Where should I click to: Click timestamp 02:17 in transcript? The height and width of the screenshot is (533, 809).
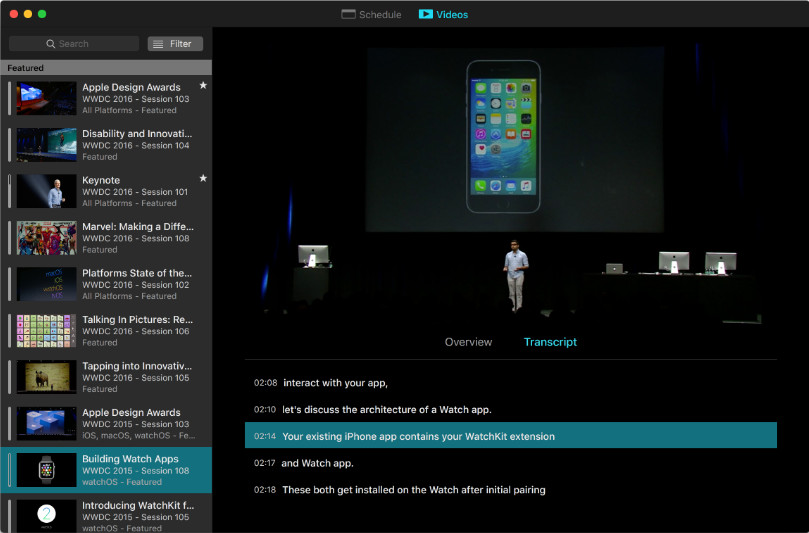pyautogui.click(x=264, y=463)
